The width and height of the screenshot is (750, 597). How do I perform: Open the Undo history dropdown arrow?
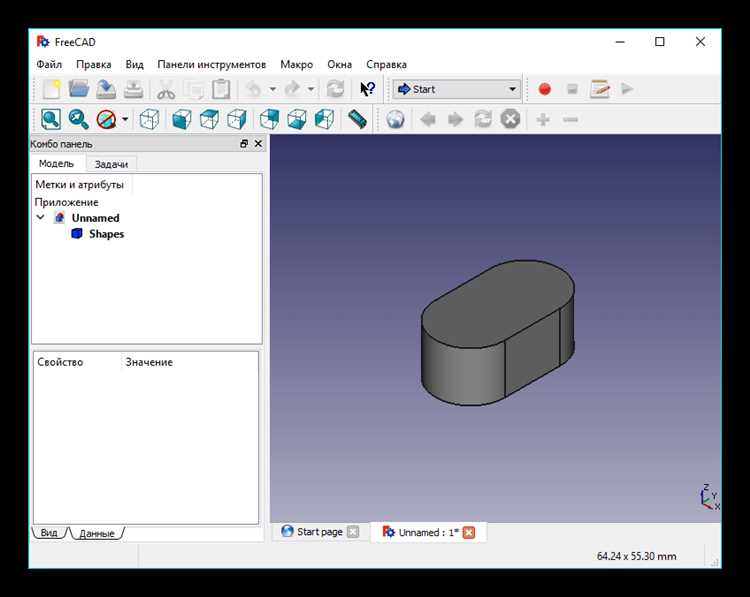272,89
